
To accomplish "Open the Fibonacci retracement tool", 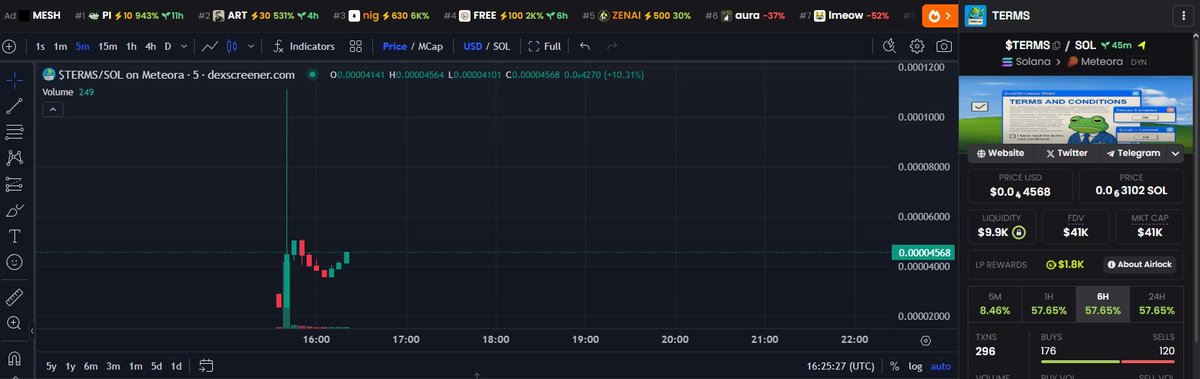I will tap(15, 132).
